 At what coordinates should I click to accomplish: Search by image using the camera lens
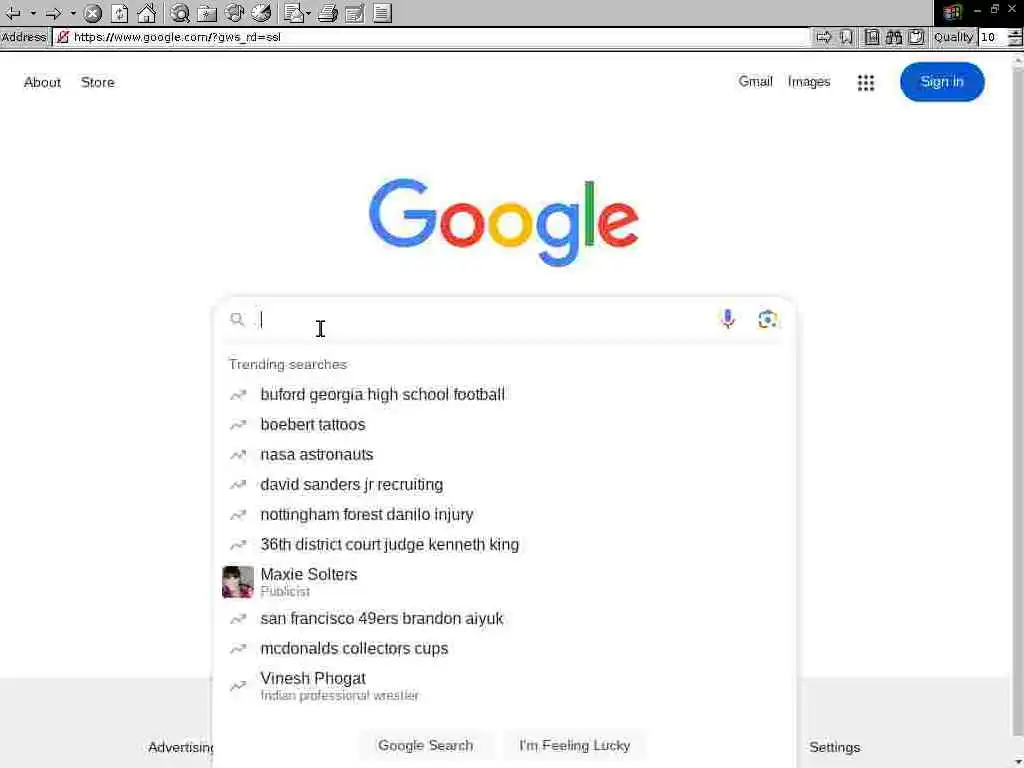click(767, 319)
